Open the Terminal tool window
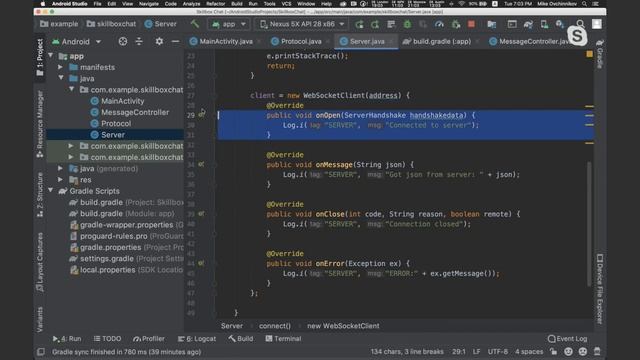The height and width of the screenshot is (360, 640). point(283,338)
